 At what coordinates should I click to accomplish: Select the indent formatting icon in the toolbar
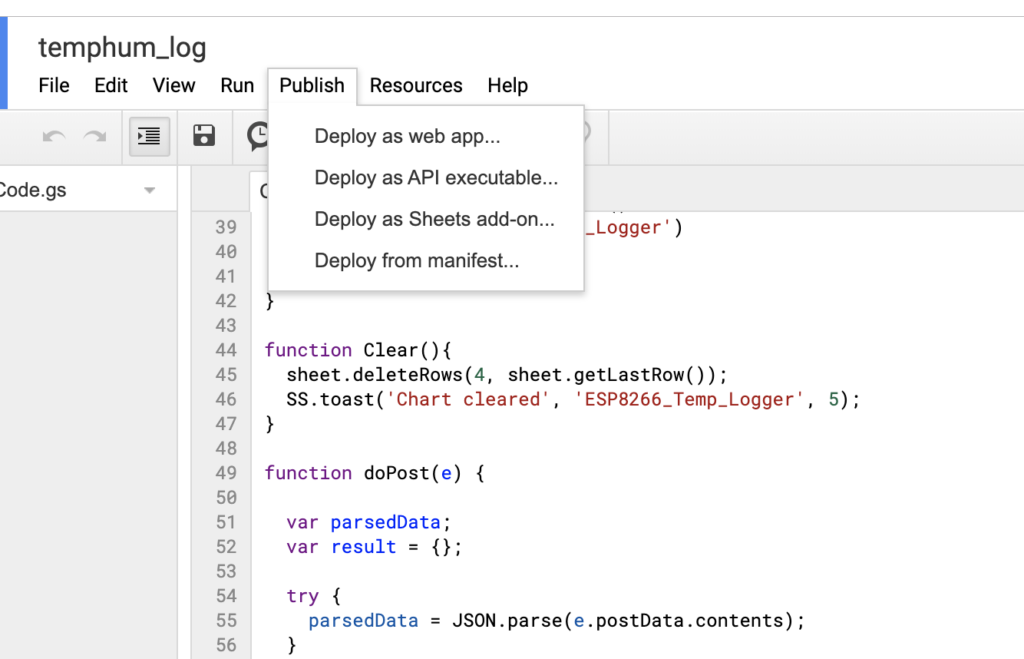coord(148,136)
